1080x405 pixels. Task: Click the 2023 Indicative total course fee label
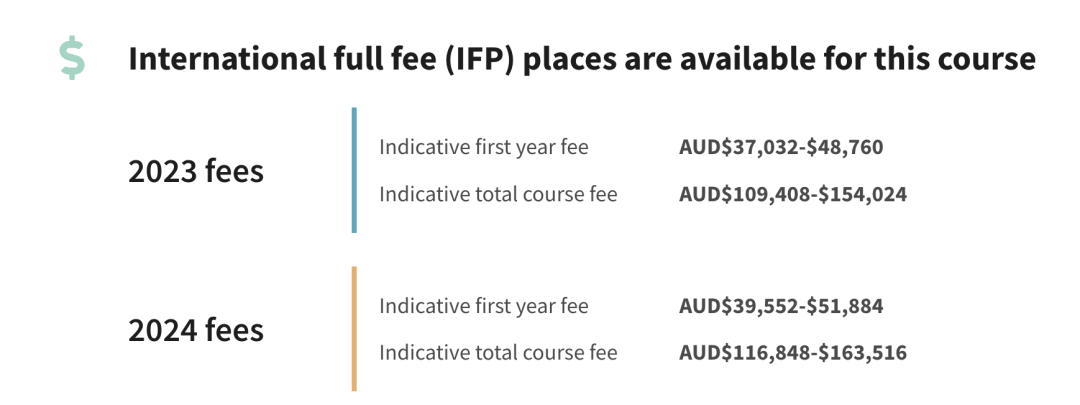(498, 194)
